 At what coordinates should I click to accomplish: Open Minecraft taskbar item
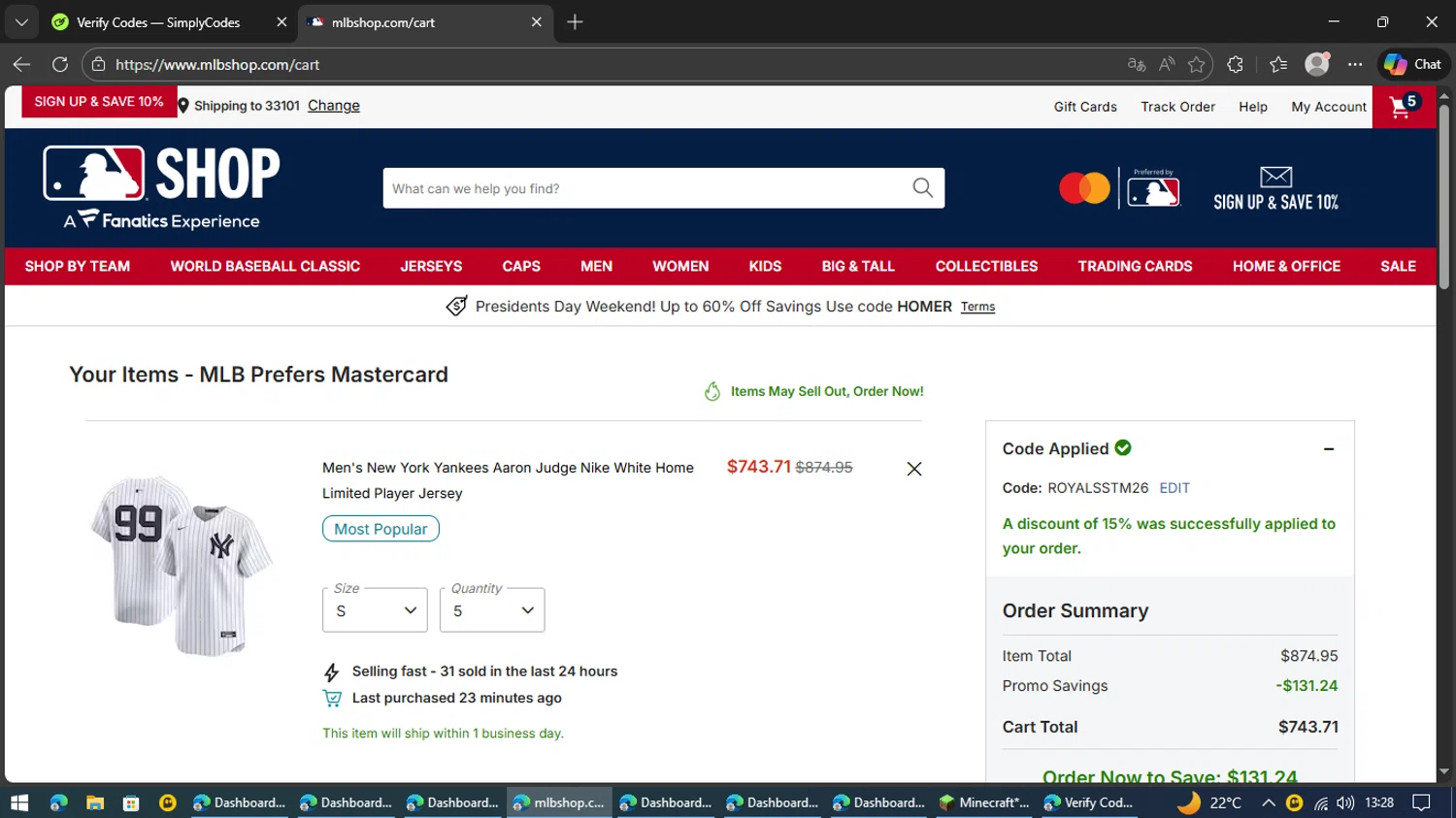(x=985, y=802)
